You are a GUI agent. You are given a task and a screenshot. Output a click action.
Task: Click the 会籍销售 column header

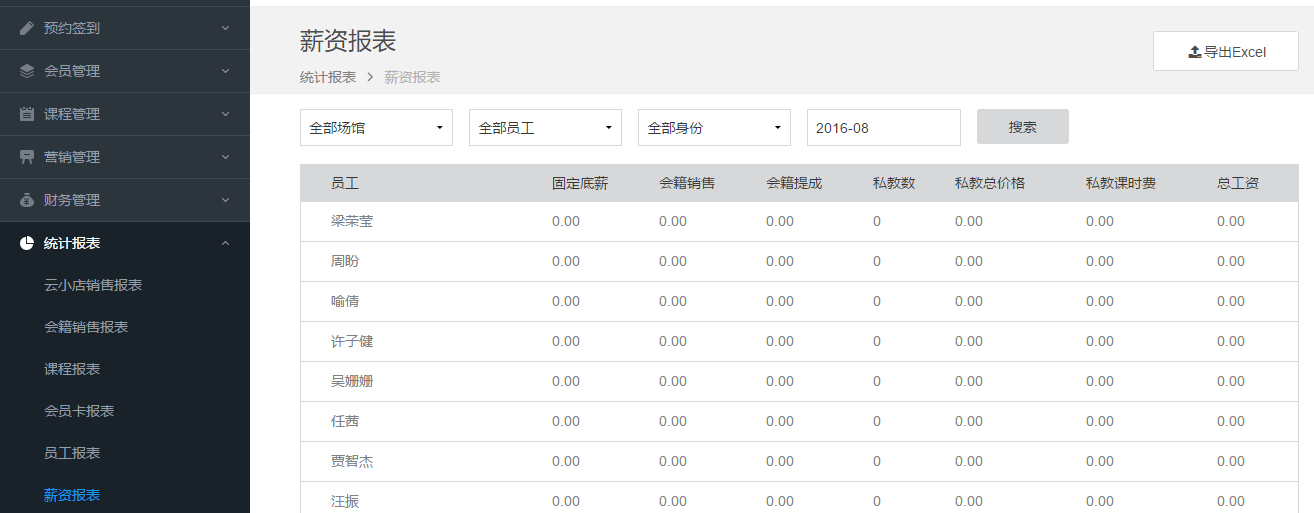[x=687, y=183]
